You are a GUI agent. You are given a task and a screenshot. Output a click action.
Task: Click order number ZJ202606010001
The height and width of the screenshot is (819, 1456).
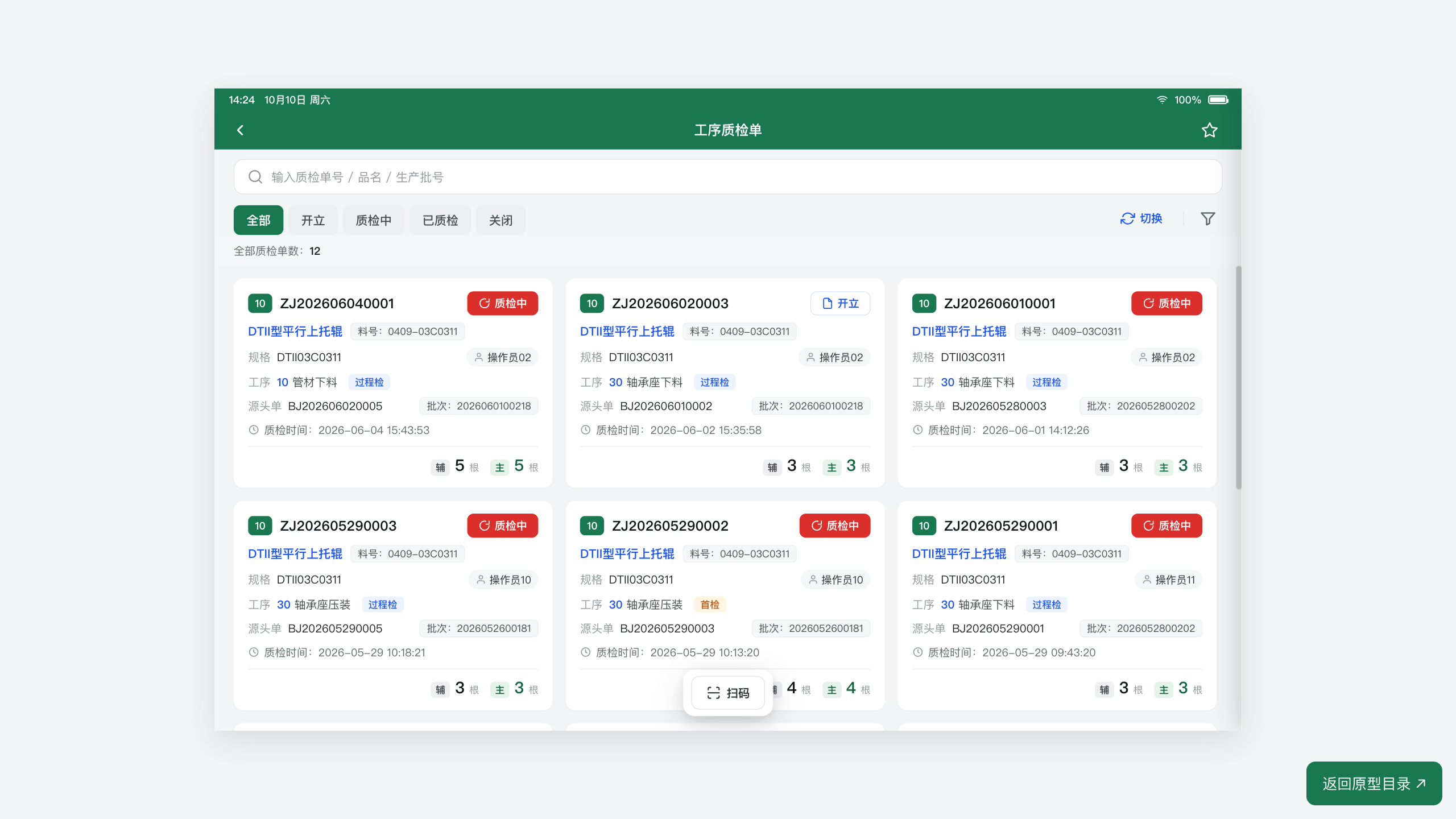(x=999, y=303)
